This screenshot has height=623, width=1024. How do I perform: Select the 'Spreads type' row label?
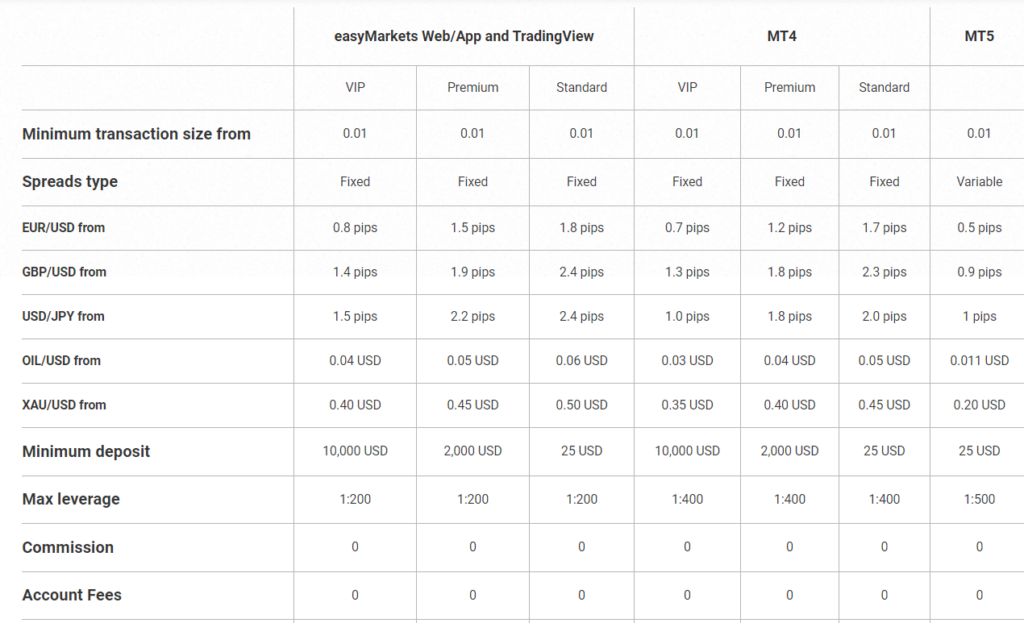70,182
